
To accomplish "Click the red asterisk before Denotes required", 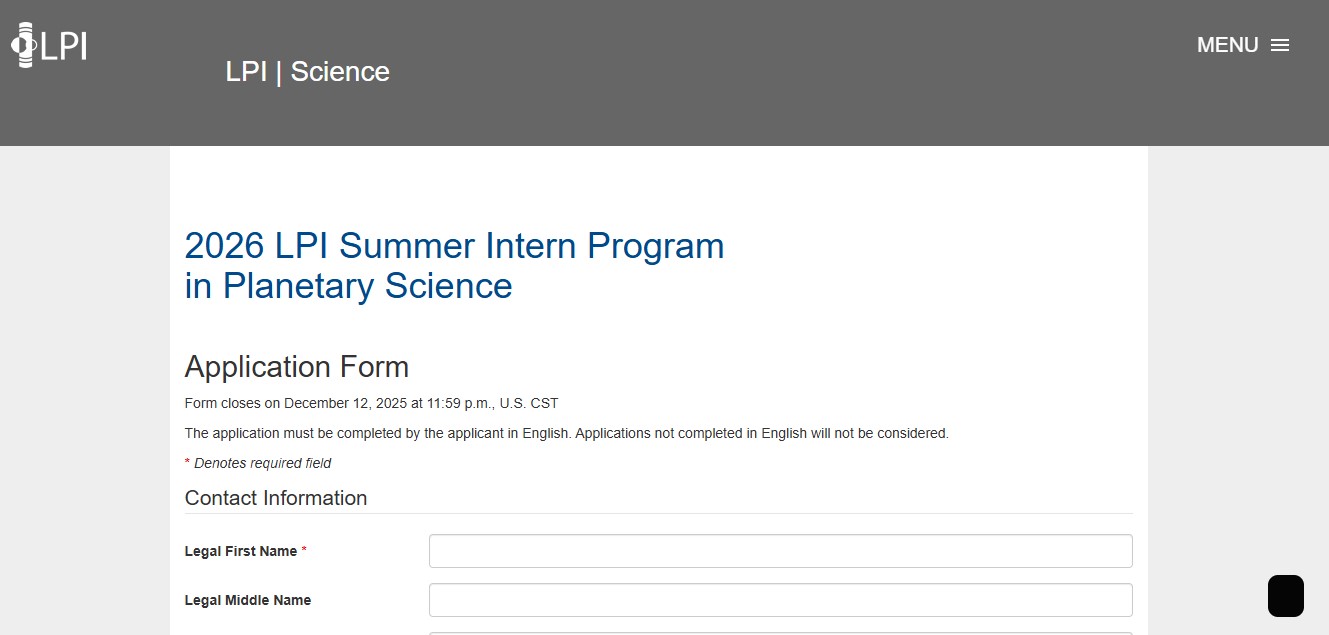I will coord(187,463).
